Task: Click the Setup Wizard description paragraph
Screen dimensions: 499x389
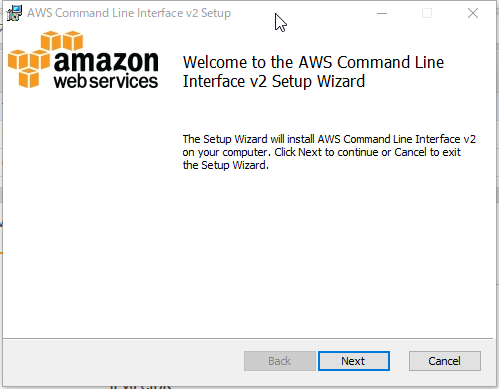Action: click(329, 152)
